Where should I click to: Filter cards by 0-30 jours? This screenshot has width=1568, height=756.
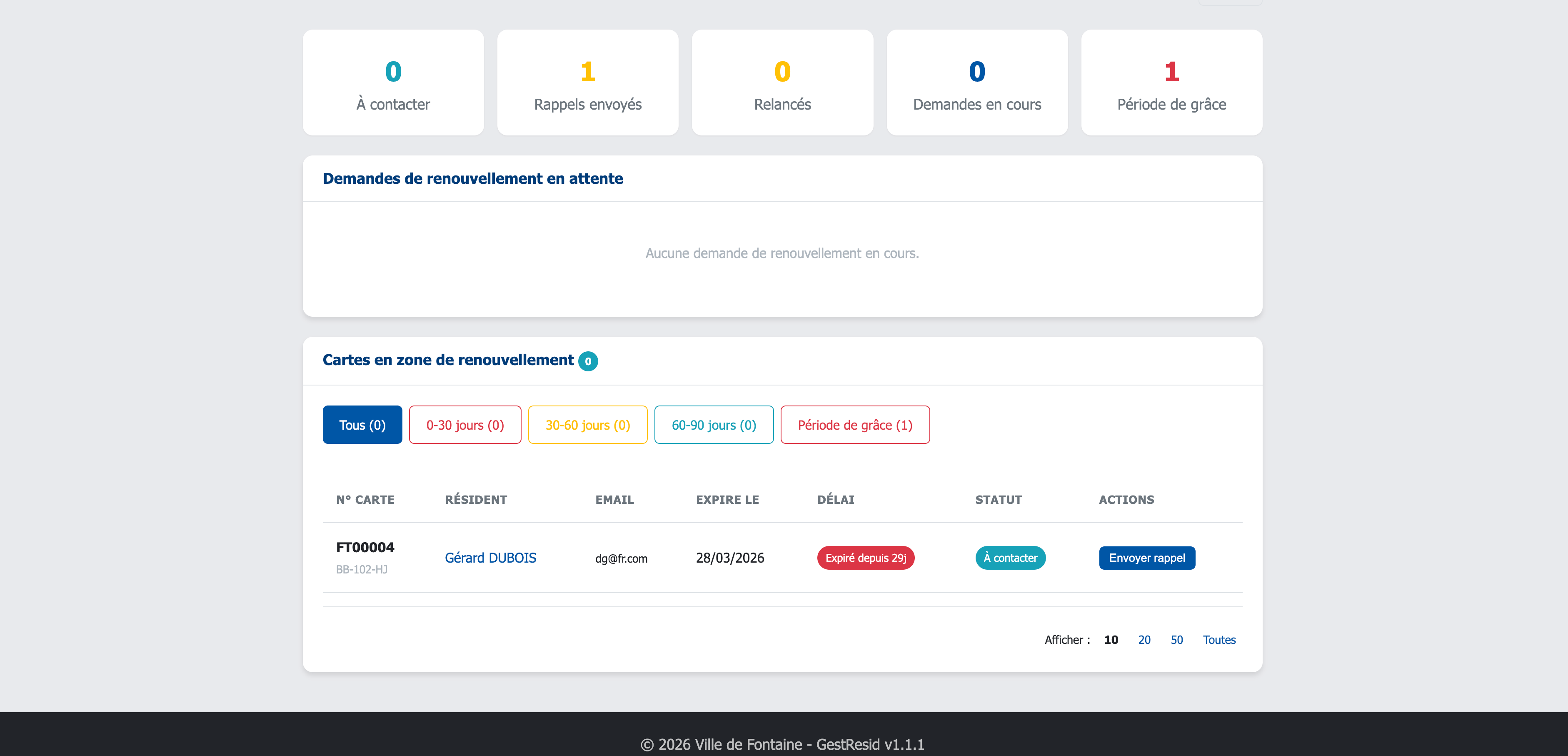[465, 425]
